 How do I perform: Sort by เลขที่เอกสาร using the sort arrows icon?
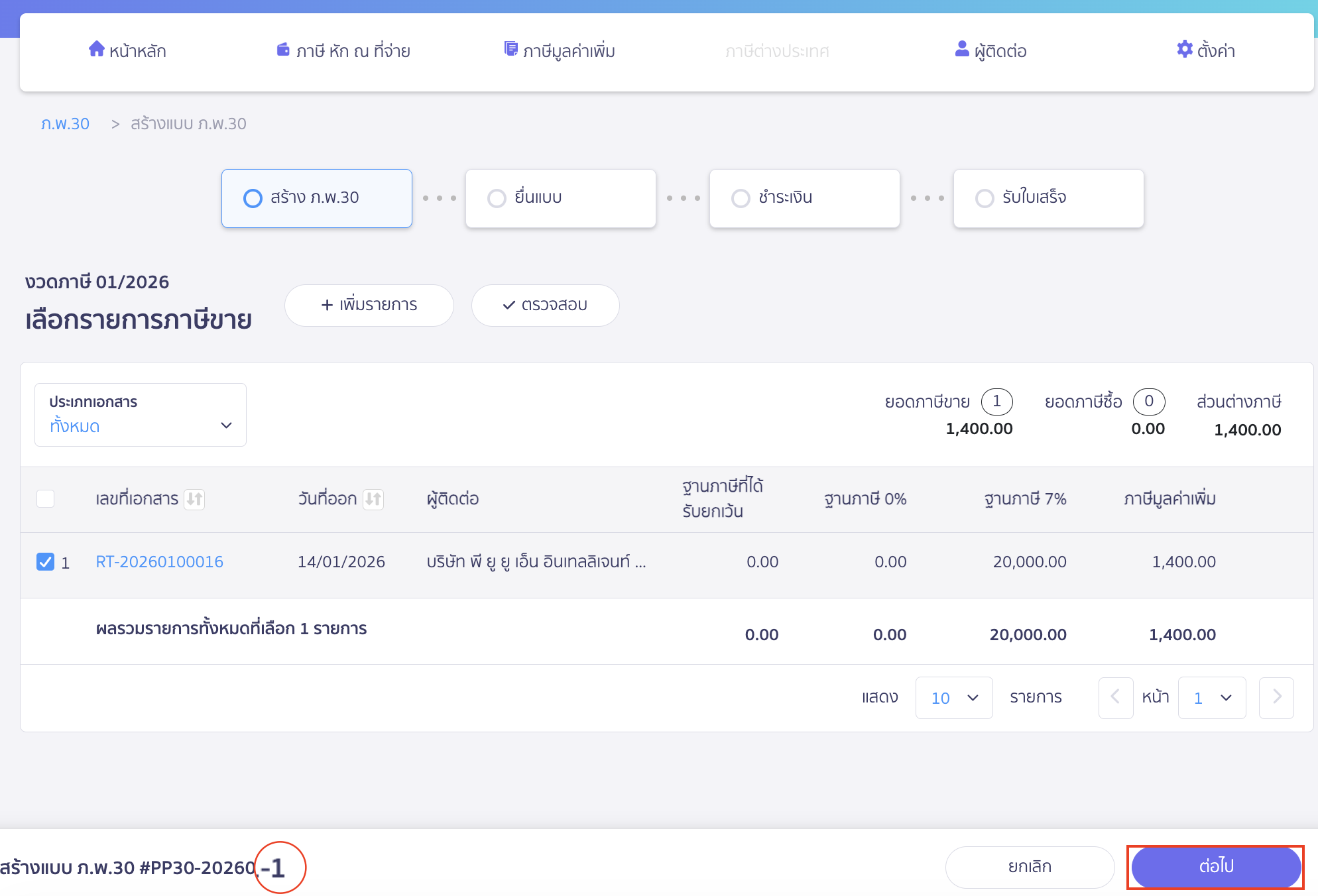tap(195, 500)
